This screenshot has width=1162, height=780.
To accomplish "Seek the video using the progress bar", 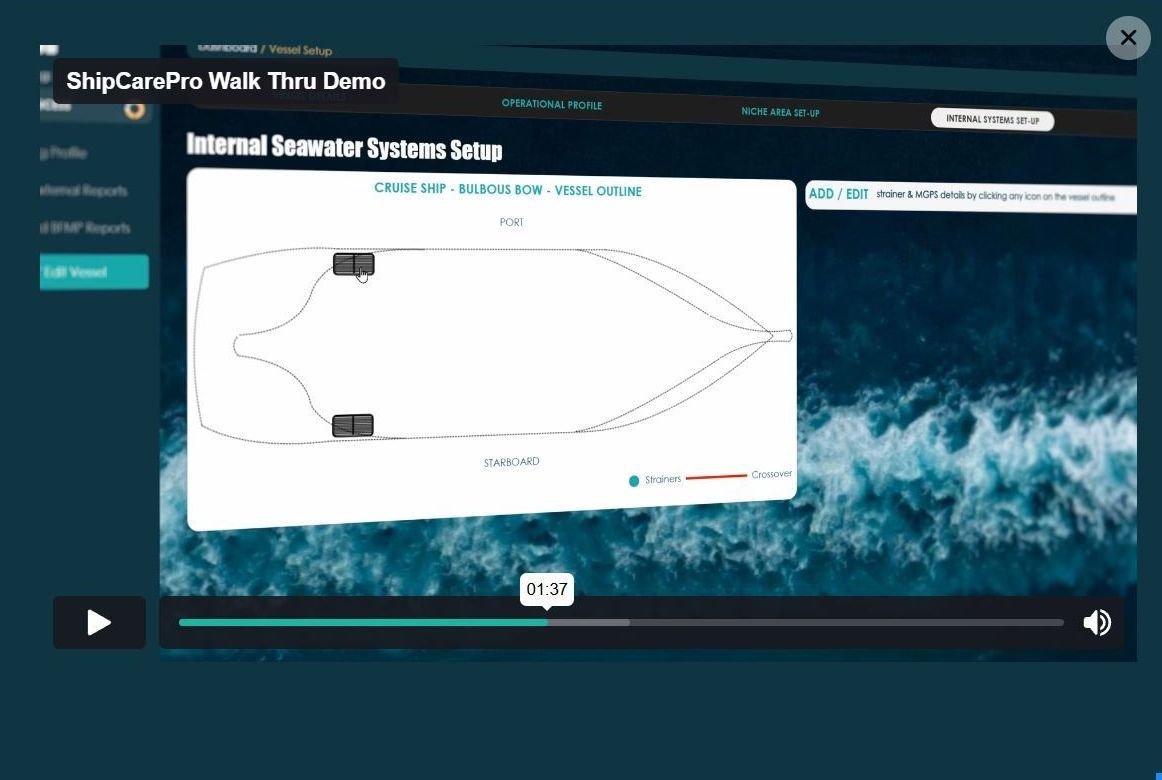I will [x=621, y=622].
